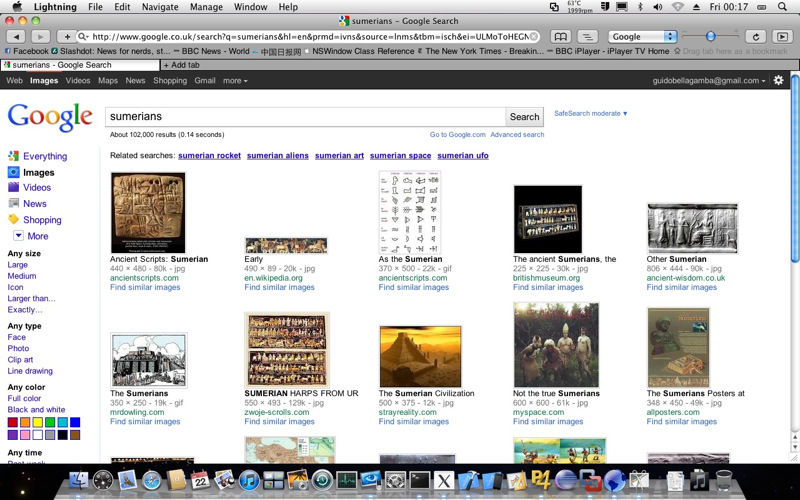Select the 'sumerians - Google Search' tab
The image size is (800, 500).
(80, 65)
